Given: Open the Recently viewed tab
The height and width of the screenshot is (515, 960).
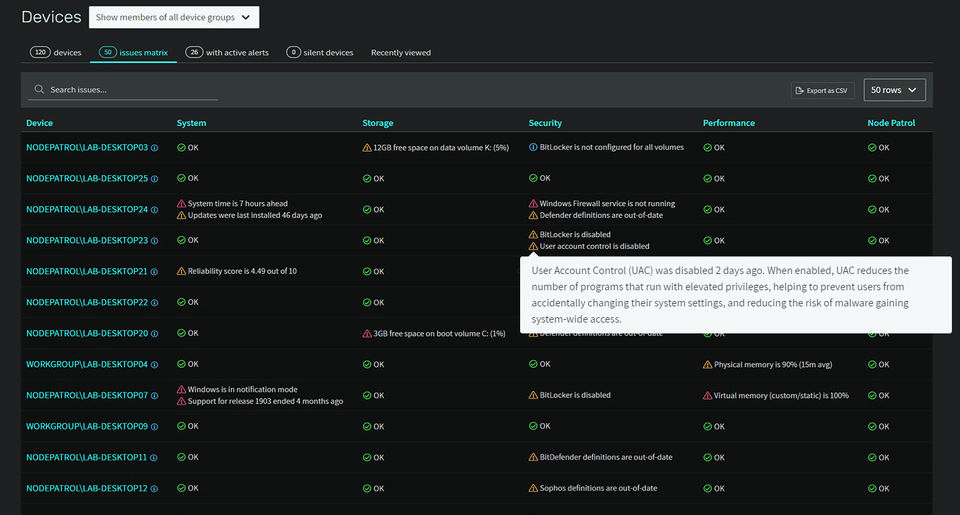Looking at the screenshot, I should tap(401, 53).
